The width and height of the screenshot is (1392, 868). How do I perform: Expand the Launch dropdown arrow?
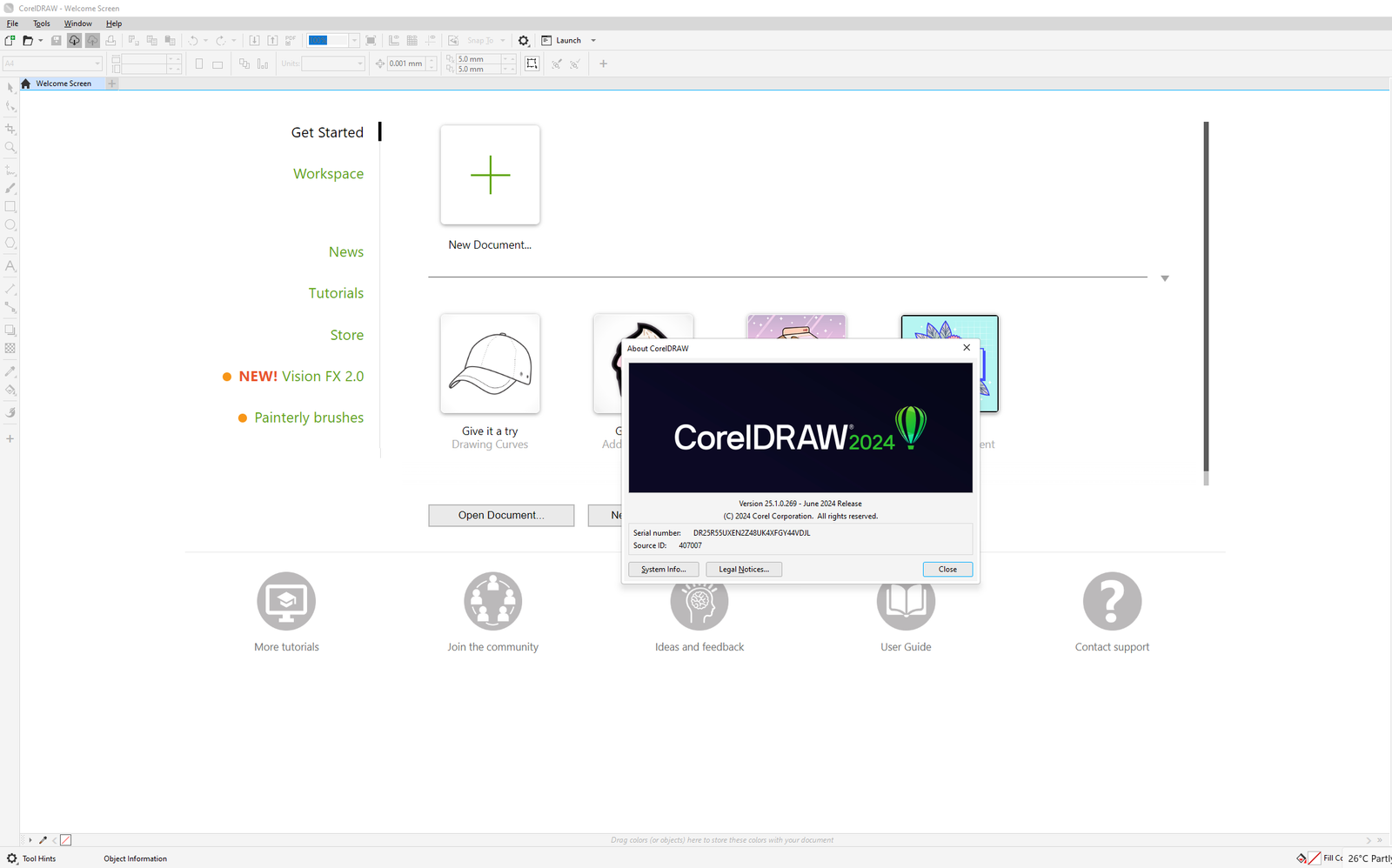tap(593, 41)
